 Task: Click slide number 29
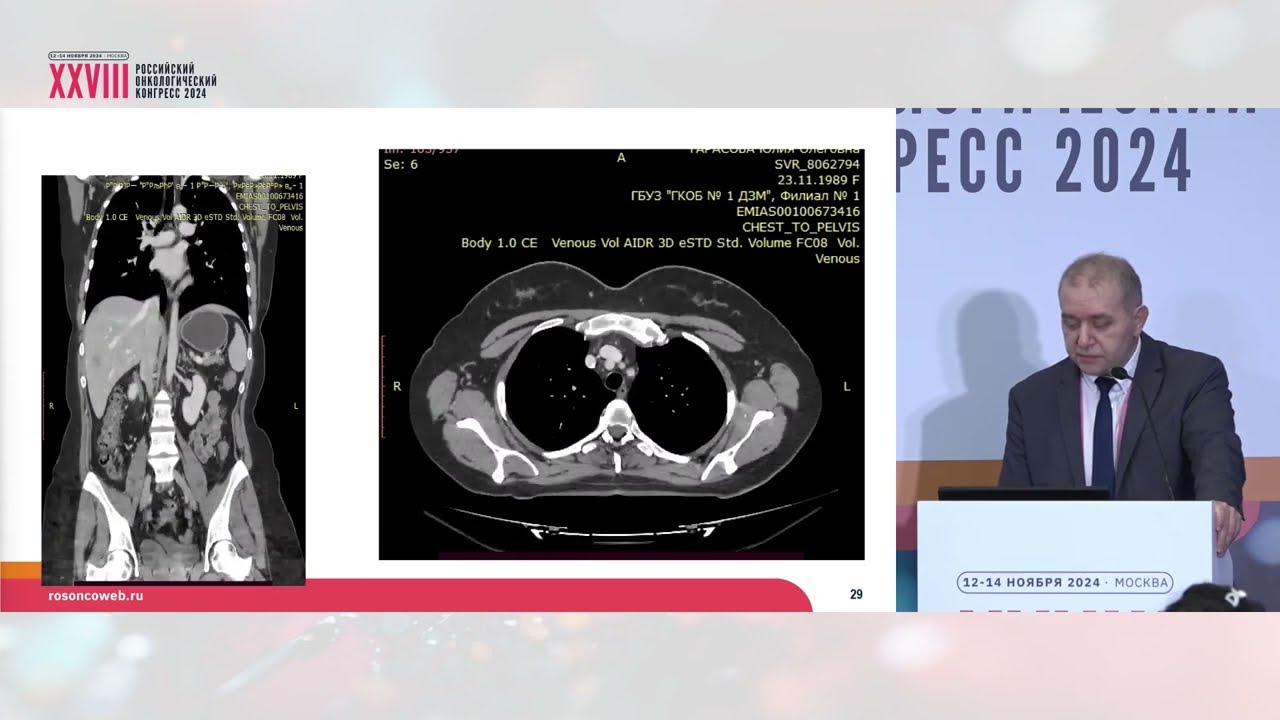[856, 594]
